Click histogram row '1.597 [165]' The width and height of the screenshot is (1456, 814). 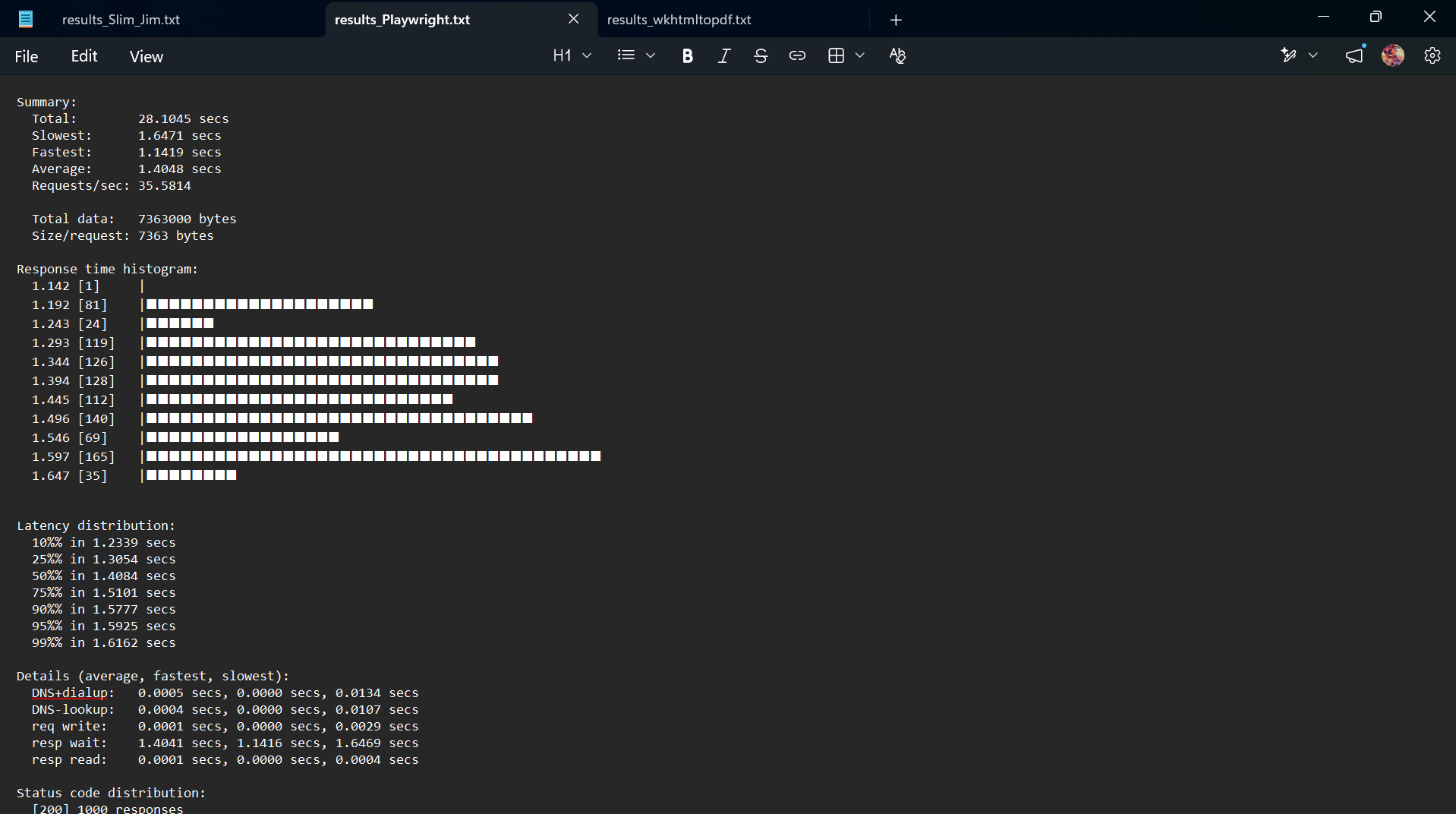pyautogui.click(x=316, y=456)
